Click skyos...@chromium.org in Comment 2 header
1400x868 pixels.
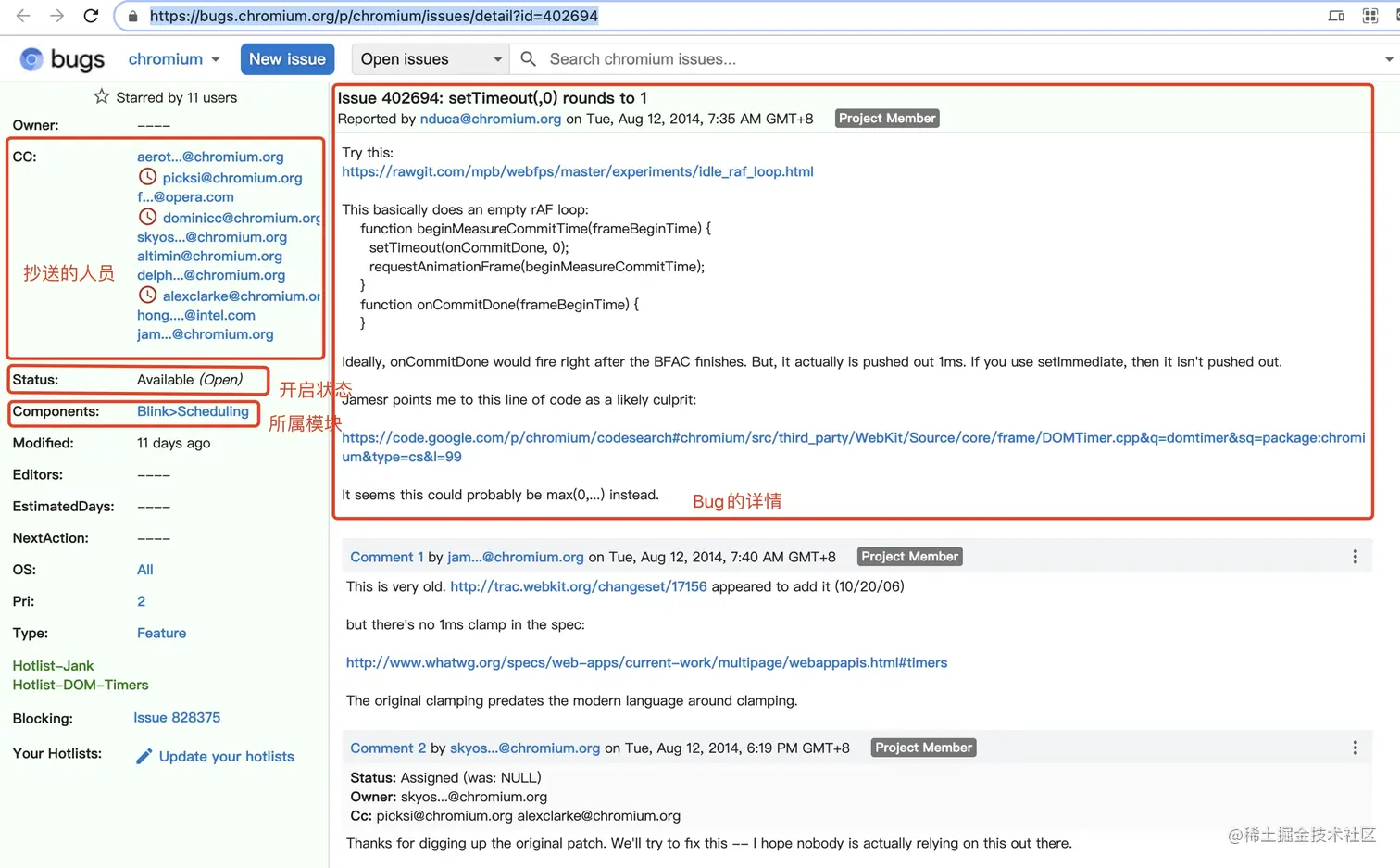tap(525, 748)
